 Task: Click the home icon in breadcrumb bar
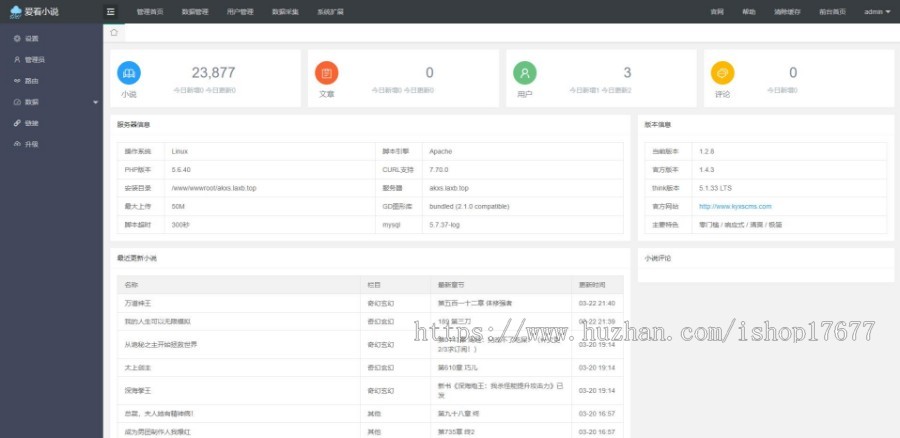tap(114, 33)
